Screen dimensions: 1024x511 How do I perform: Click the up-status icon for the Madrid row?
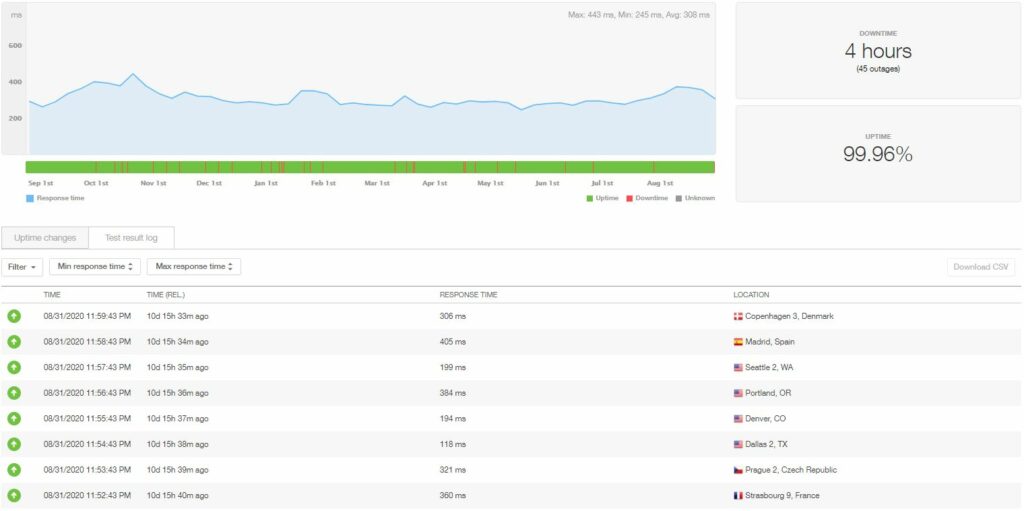[x=14, y=342]
